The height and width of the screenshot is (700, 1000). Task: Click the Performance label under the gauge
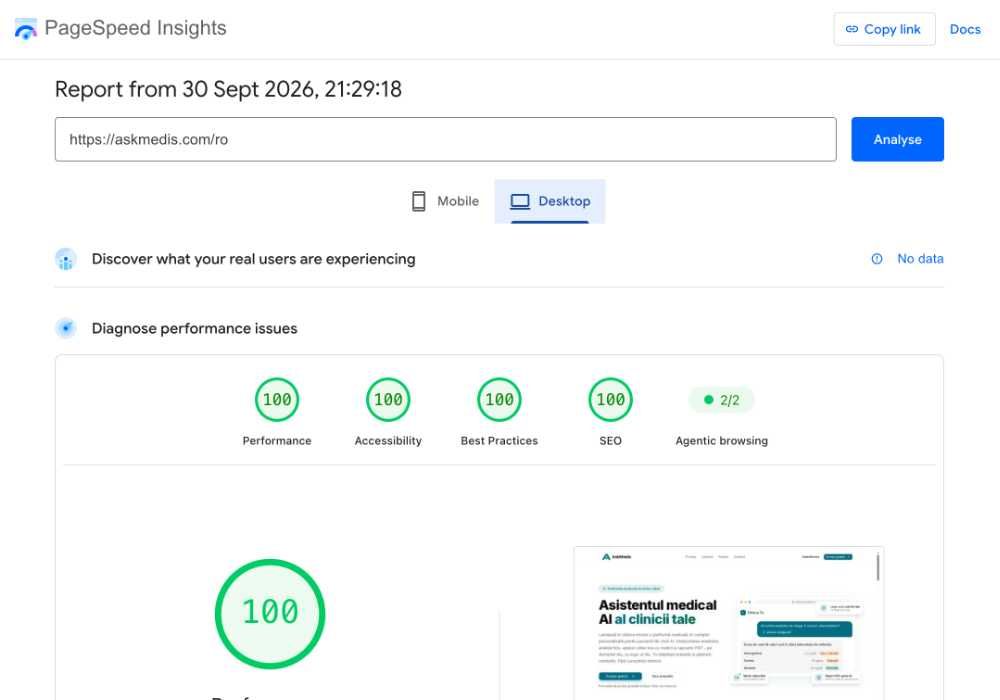(277, 441)
